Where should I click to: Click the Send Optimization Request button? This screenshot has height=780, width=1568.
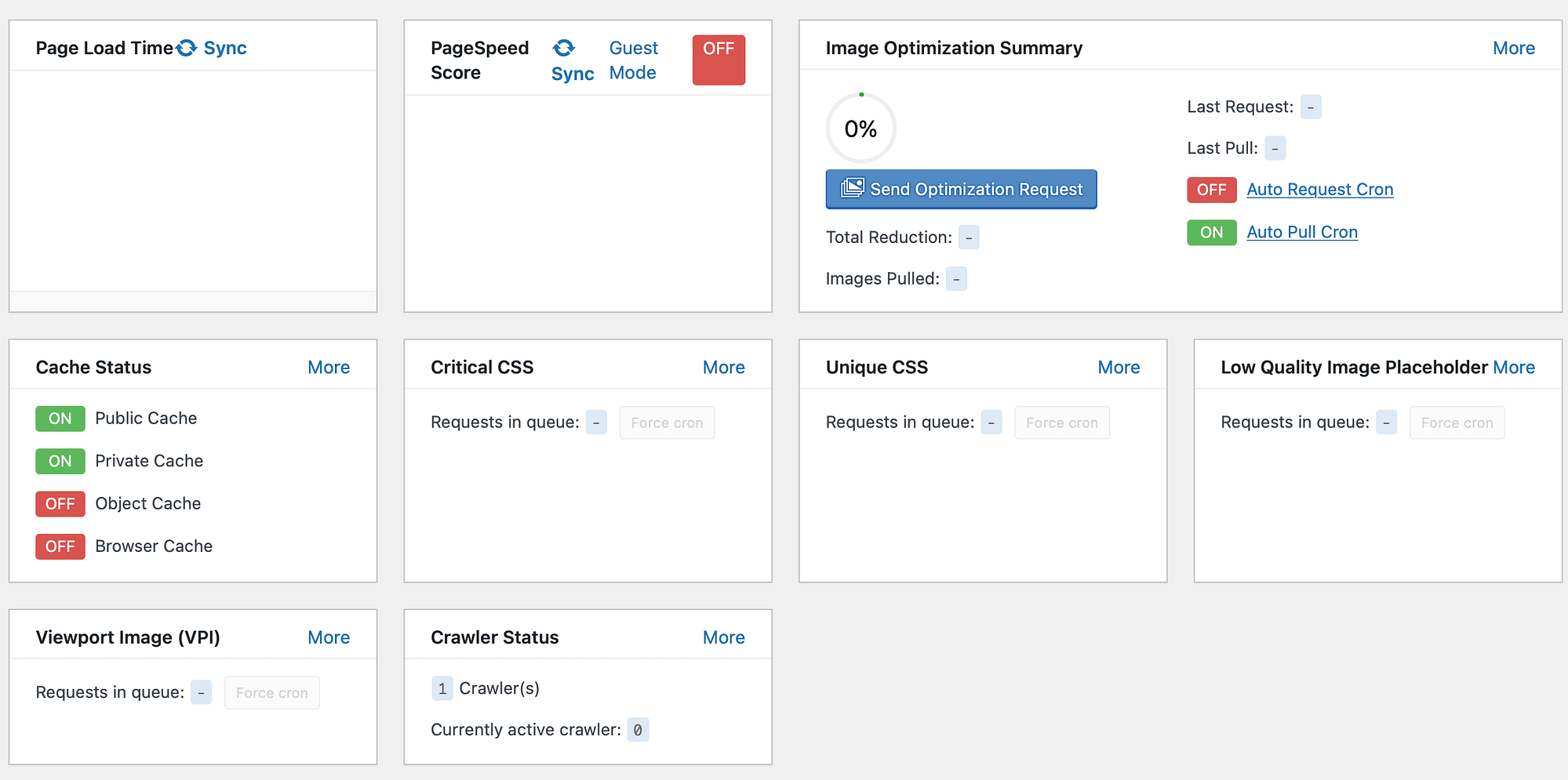[961, 189]
